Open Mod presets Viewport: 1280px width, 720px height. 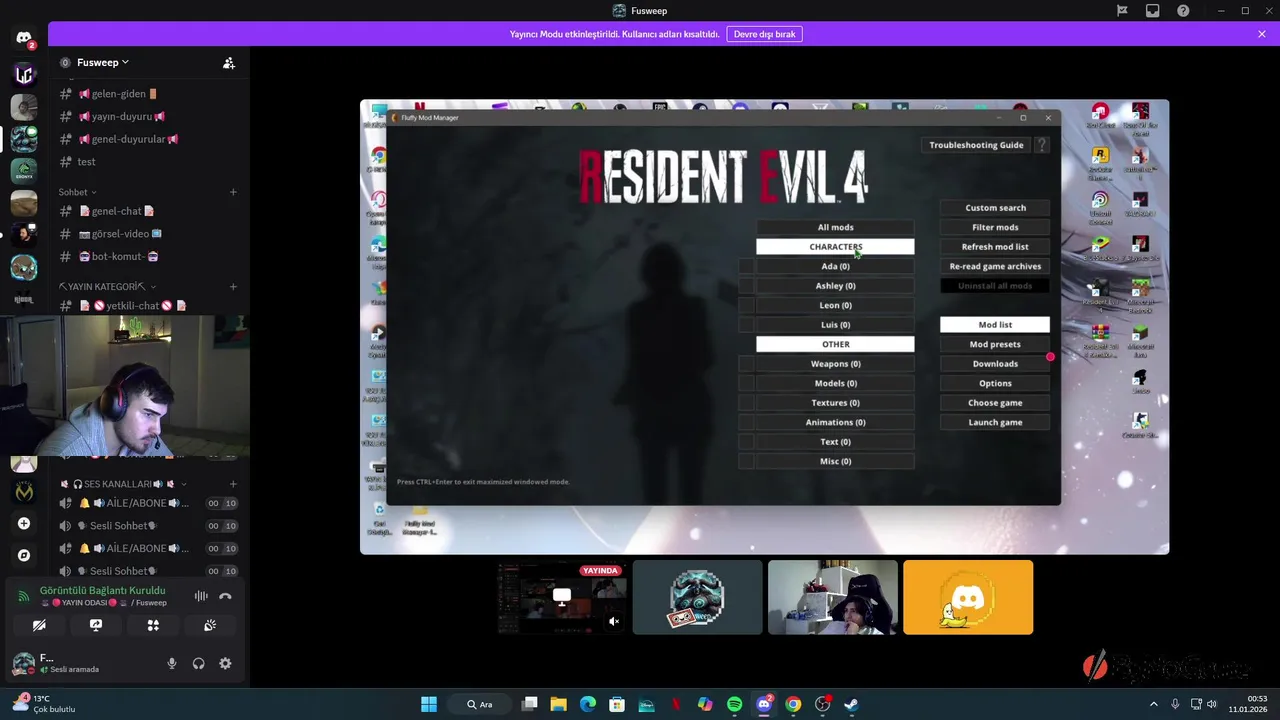tap(995, 344)
